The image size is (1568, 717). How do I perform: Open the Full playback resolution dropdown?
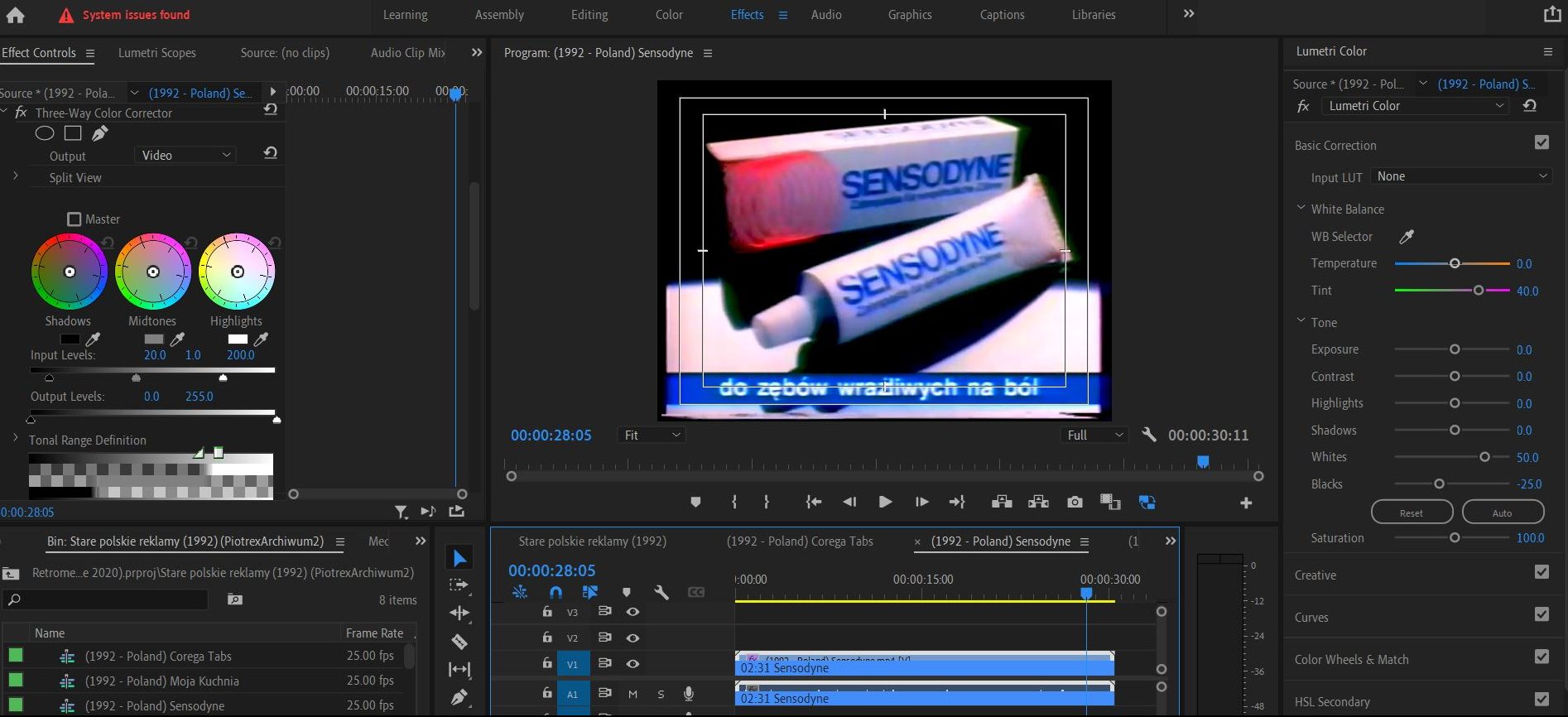(1094, 435)
